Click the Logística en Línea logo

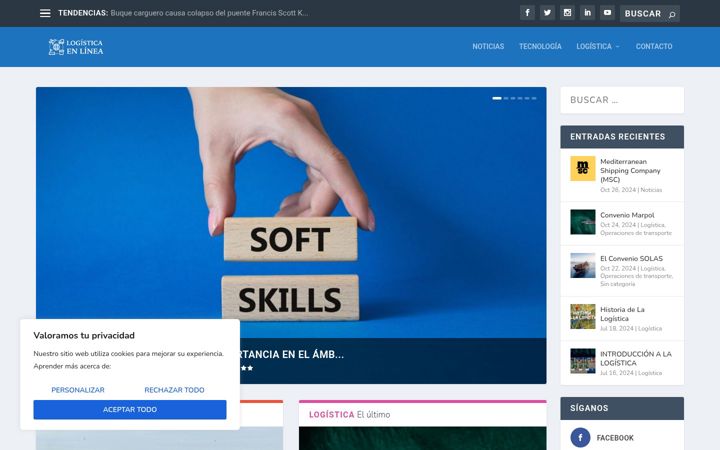[76, 47]
